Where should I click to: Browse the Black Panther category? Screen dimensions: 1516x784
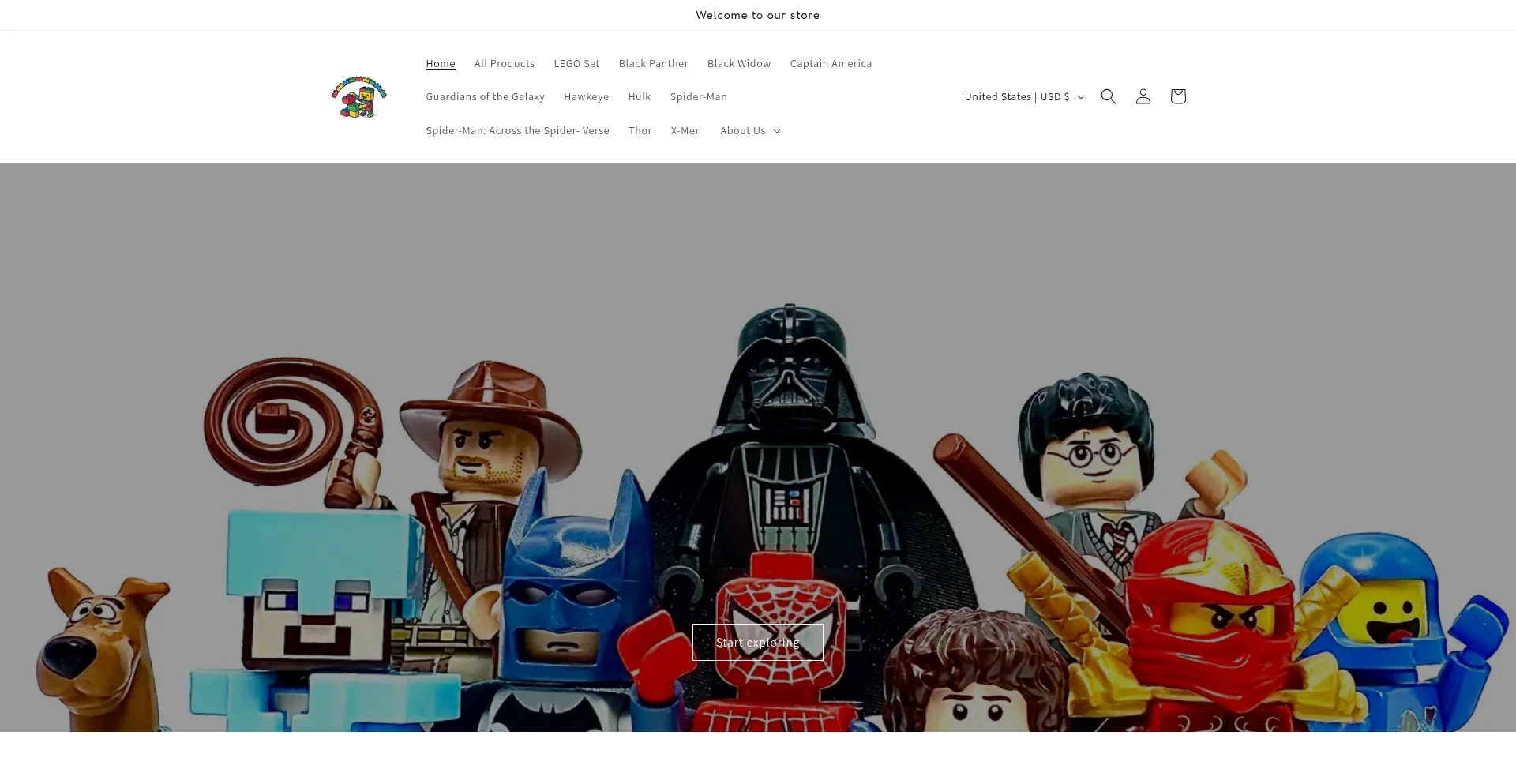654,63
